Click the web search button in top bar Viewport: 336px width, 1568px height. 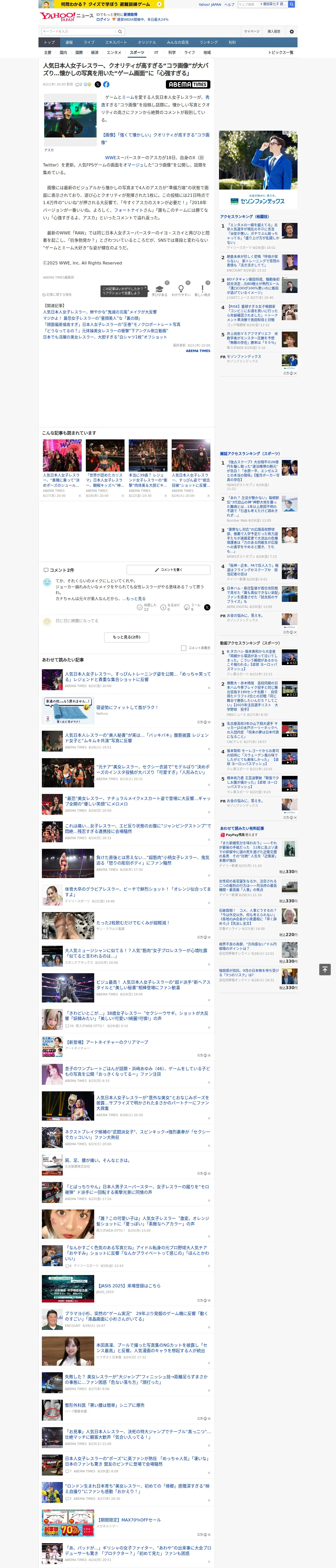(292, 4)
